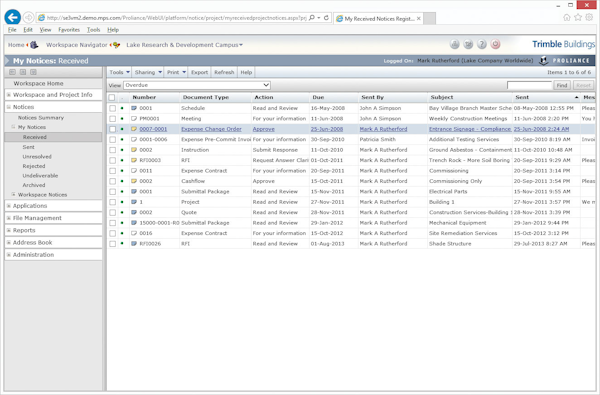600x395 pixels.
Task: Open browser home icon at top right
Action: point(567,17)
